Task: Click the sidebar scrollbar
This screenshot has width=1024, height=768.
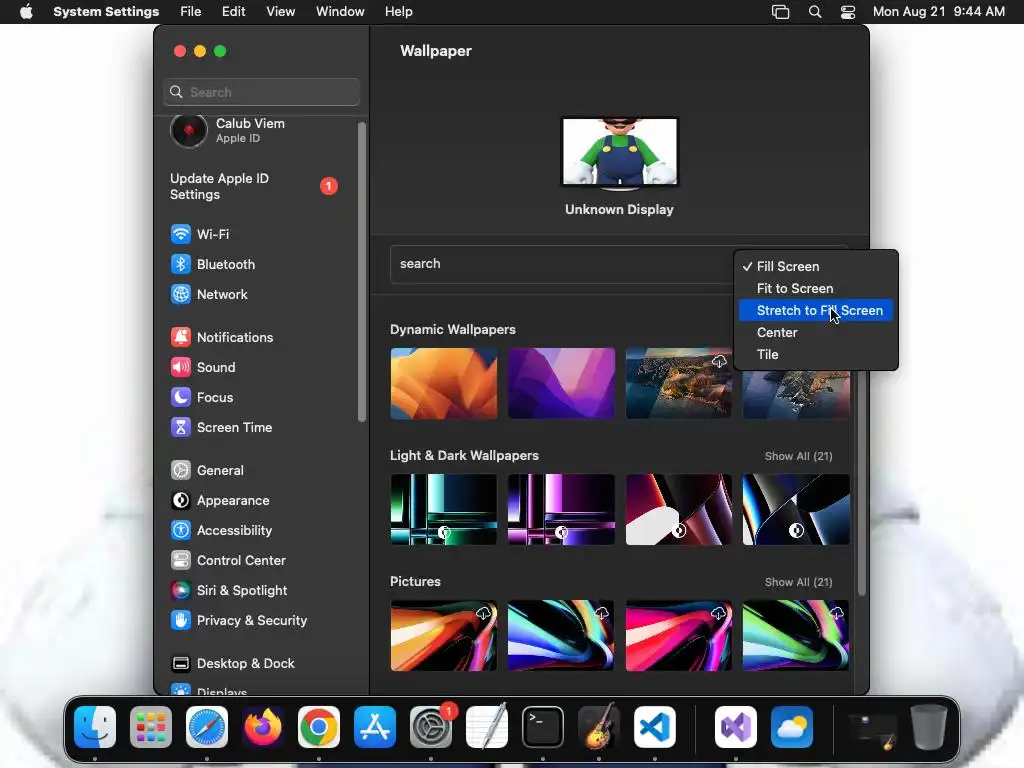Action: coord(362,272)
